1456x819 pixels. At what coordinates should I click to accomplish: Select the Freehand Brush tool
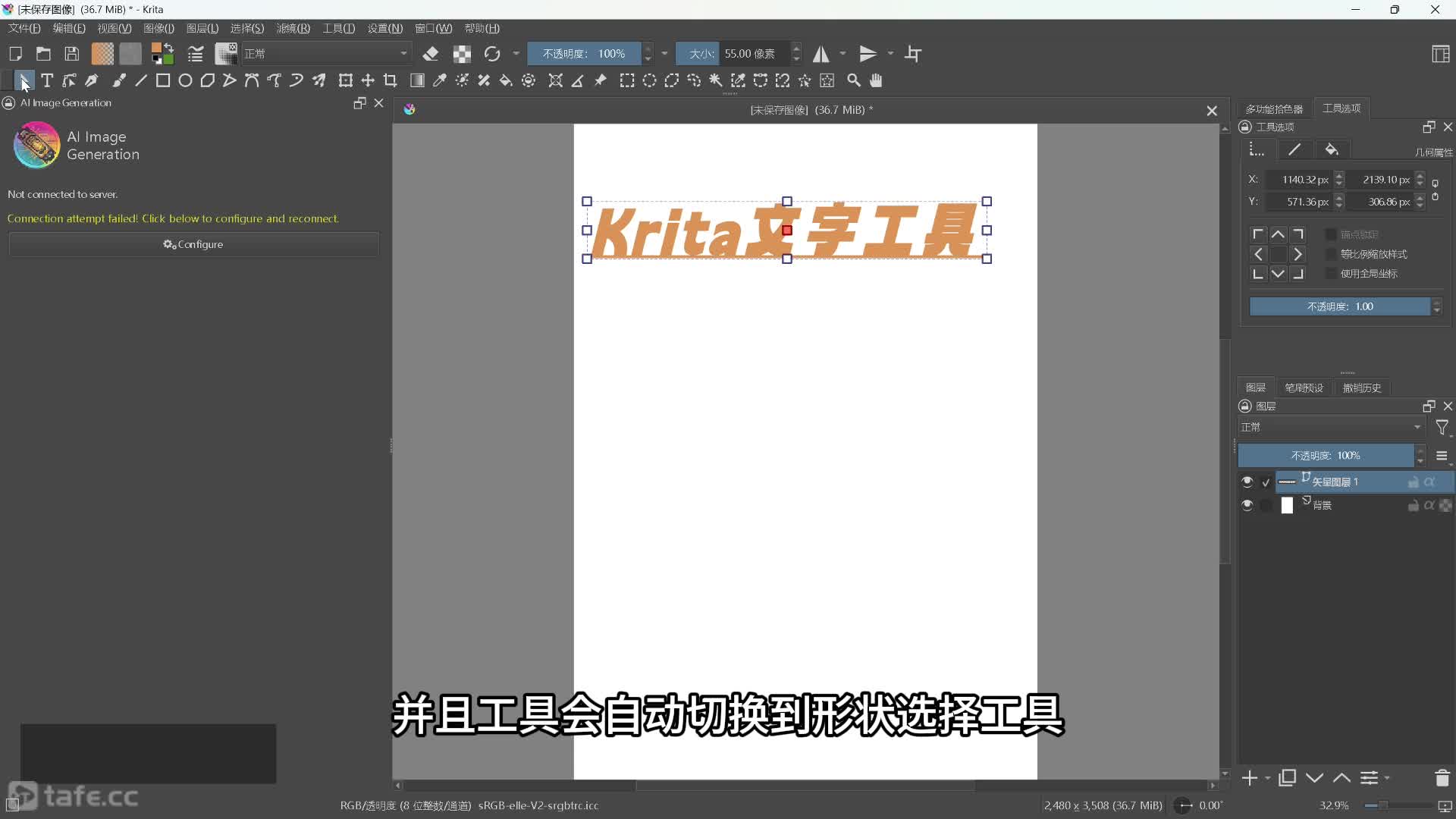tap(119, 80)
